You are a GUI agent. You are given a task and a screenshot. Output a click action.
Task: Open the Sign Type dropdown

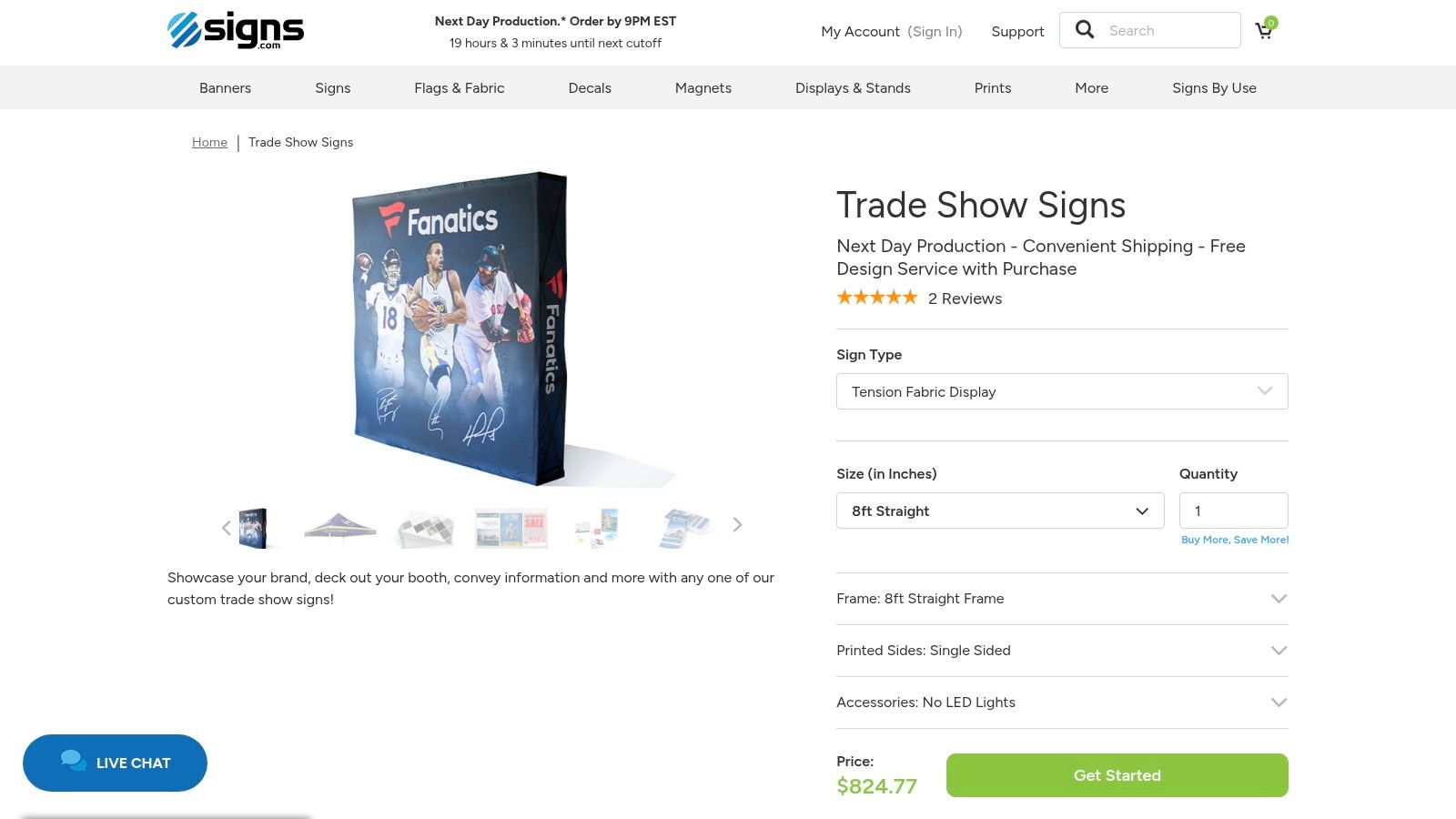click(x=1062, y=391)
